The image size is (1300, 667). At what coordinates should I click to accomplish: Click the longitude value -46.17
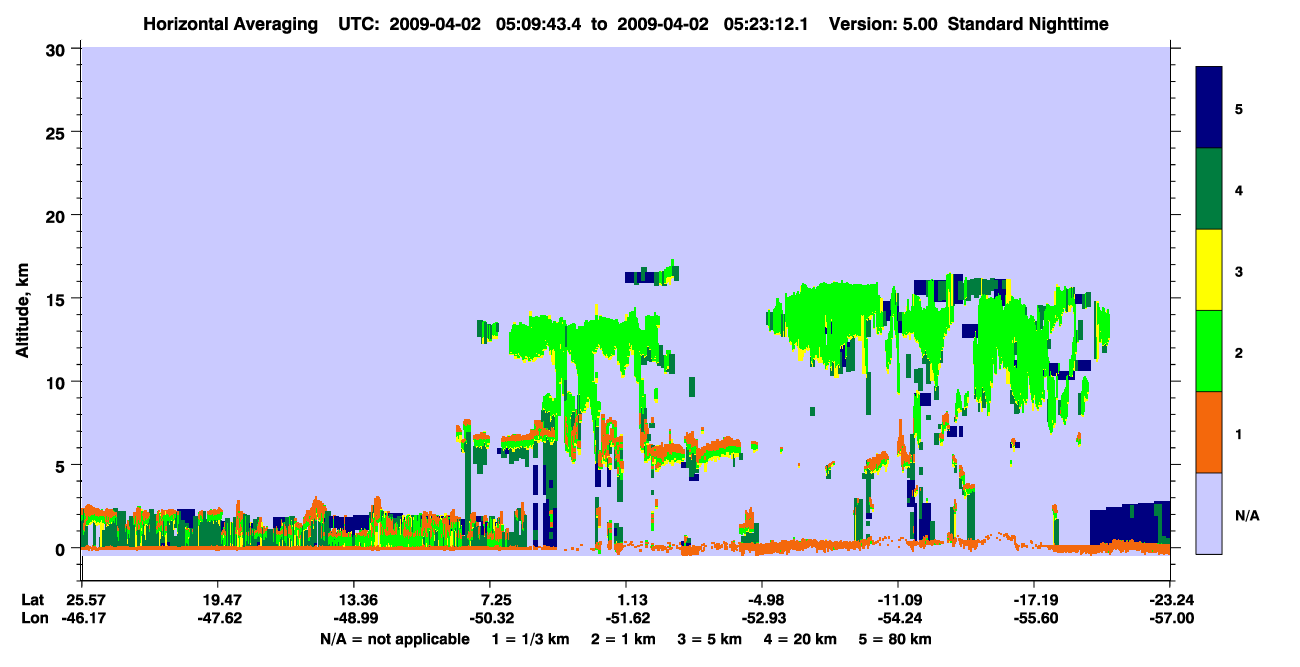coord(82,619)
